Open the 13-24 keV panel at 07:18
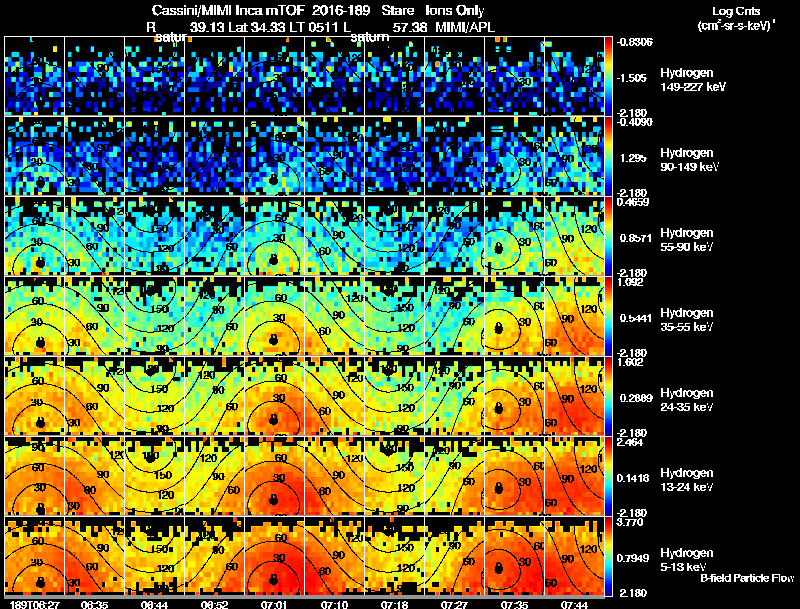 point(394,476)
